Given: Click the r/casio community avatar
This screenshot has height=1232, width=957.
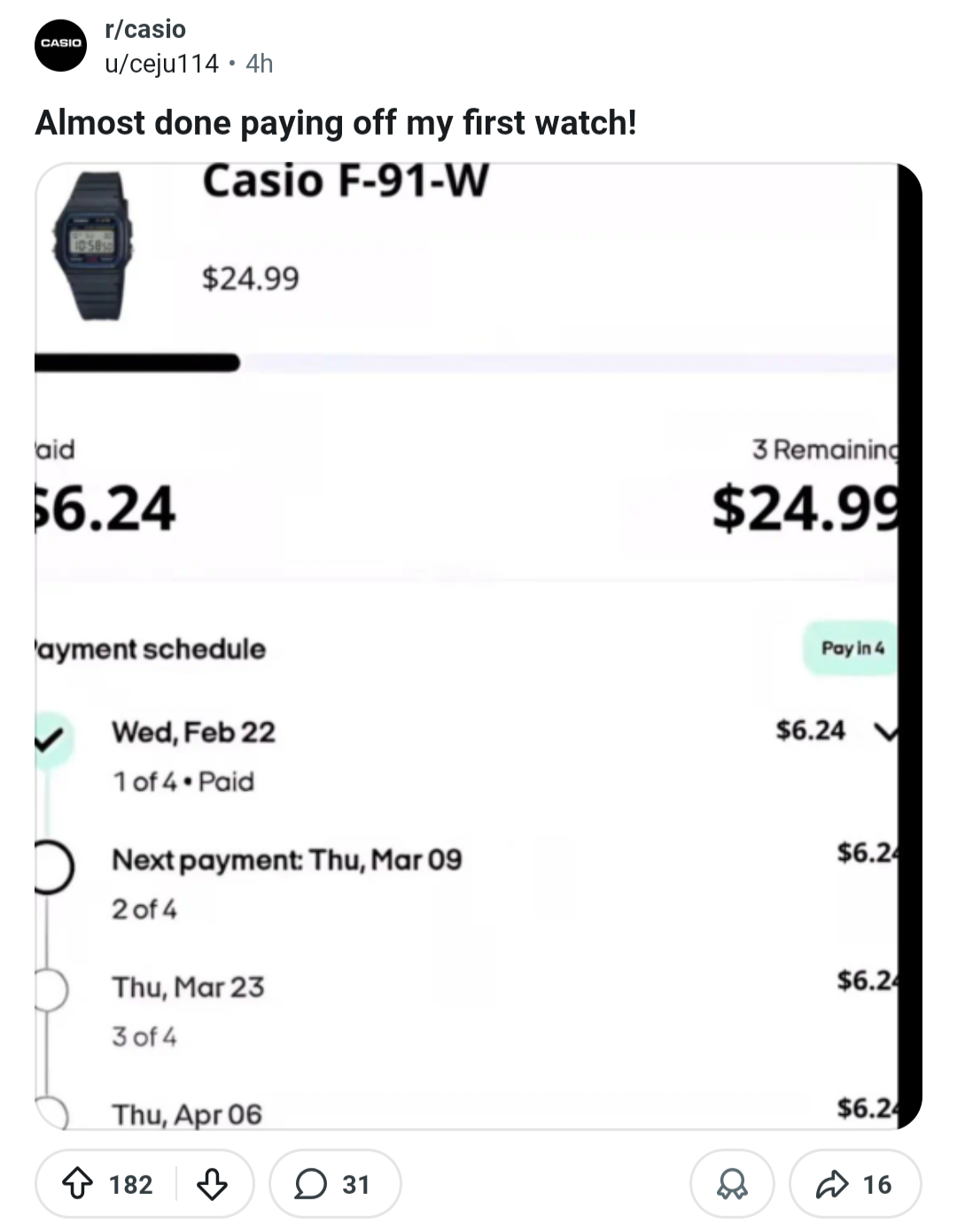Looking at the screenshot, I should pos(61,44).
